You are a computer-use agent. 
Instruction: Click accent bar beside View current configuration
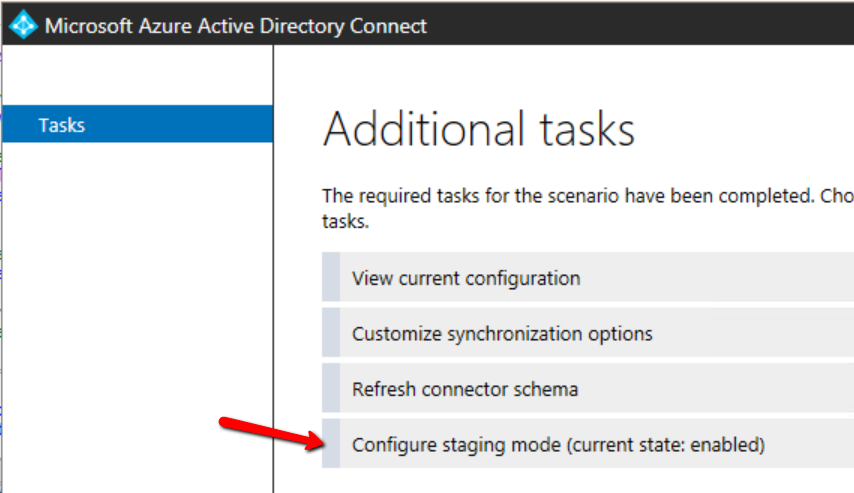click(331, 278)
